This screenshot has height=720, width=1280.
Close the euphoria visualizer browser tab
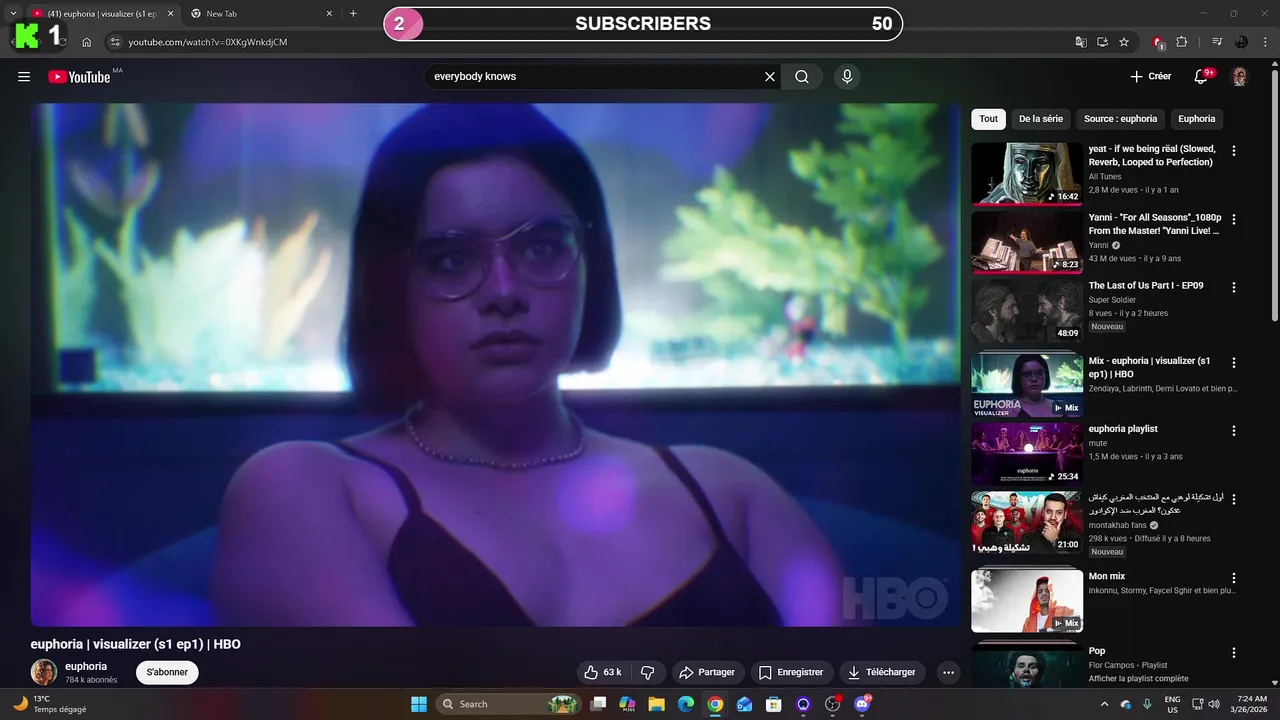170,14
